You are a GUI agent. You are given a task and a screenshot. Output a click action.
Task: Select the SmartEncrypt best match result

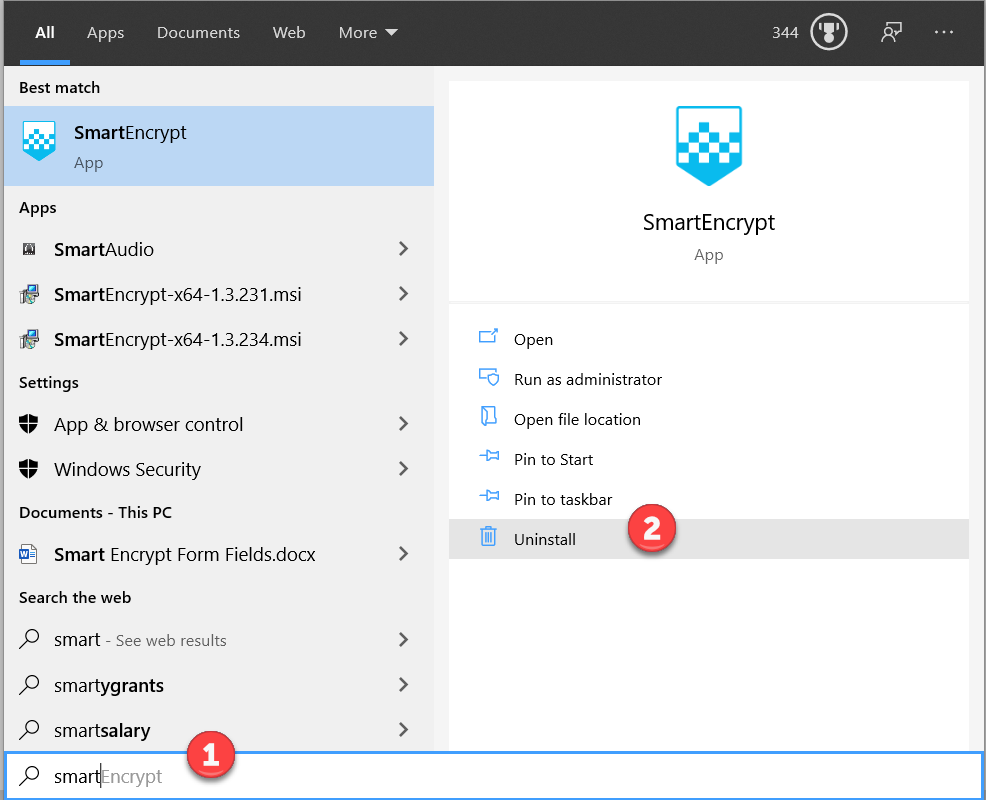pyautogui.click(x=219, y=146)
